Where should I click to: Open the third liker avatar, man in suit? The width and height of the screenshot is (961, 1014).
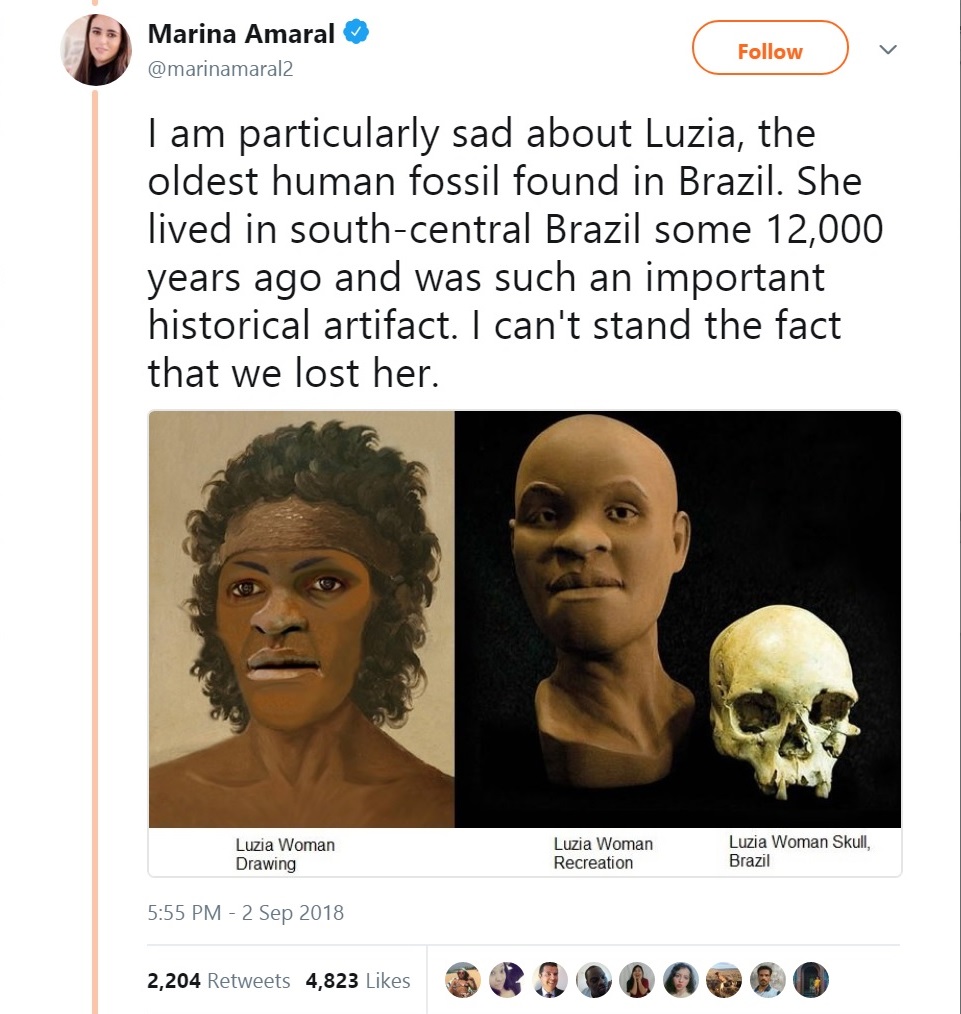[x=550, y=981]
